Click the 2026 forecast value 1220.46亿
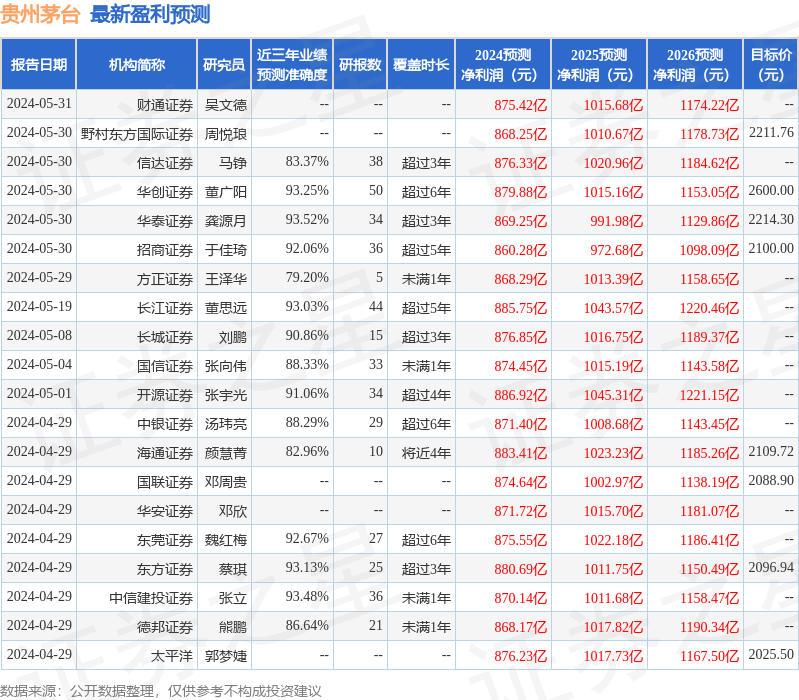 pos(709,308)
